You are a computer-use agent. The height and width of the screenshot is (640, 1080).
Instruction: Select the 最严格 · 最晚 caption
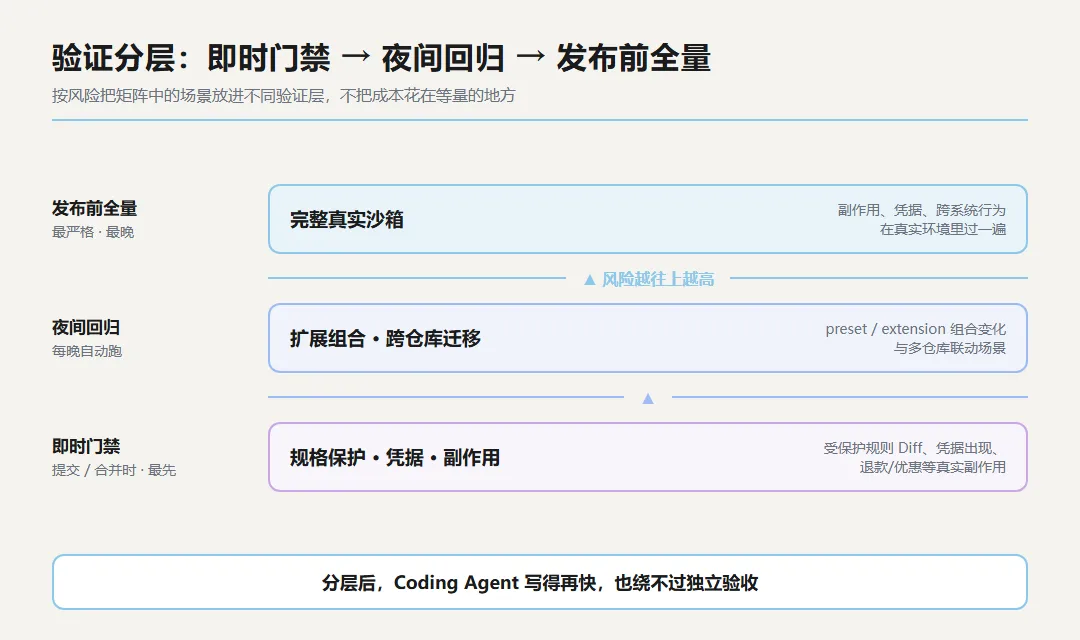coord(93,232)
